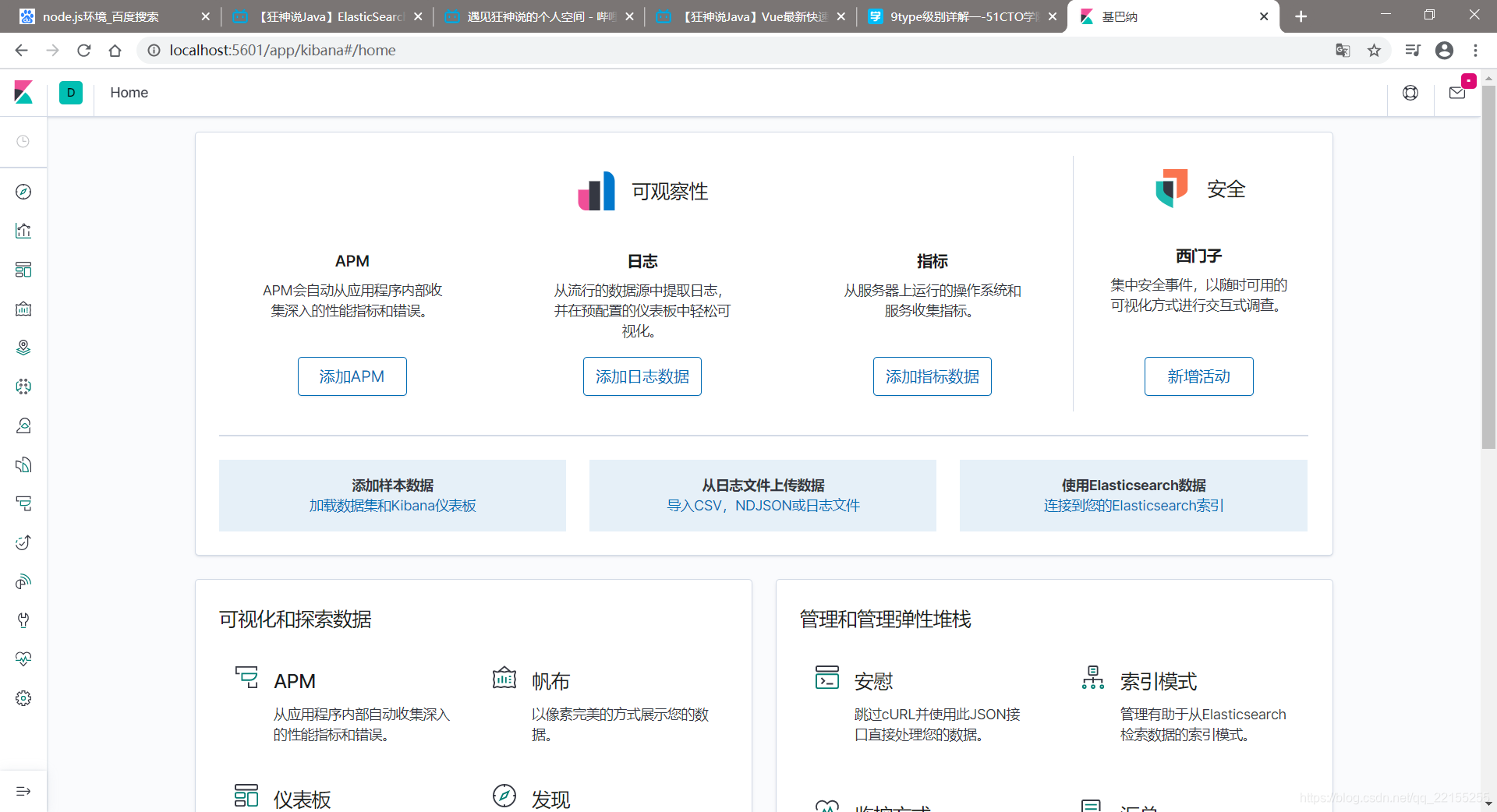This screenshot has height=812, width=1497.
Task: Reload the current page
Action: point(83,50)
